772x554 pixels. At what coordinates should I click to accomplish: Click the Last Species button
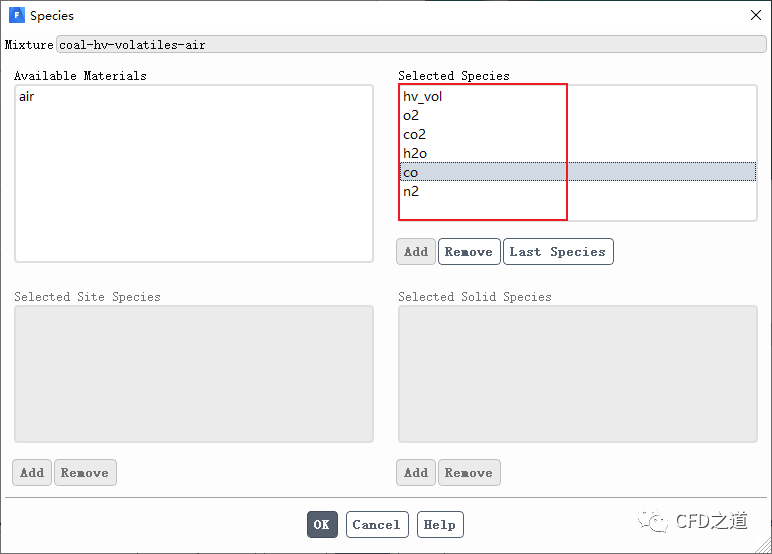[x=557, y=252]
